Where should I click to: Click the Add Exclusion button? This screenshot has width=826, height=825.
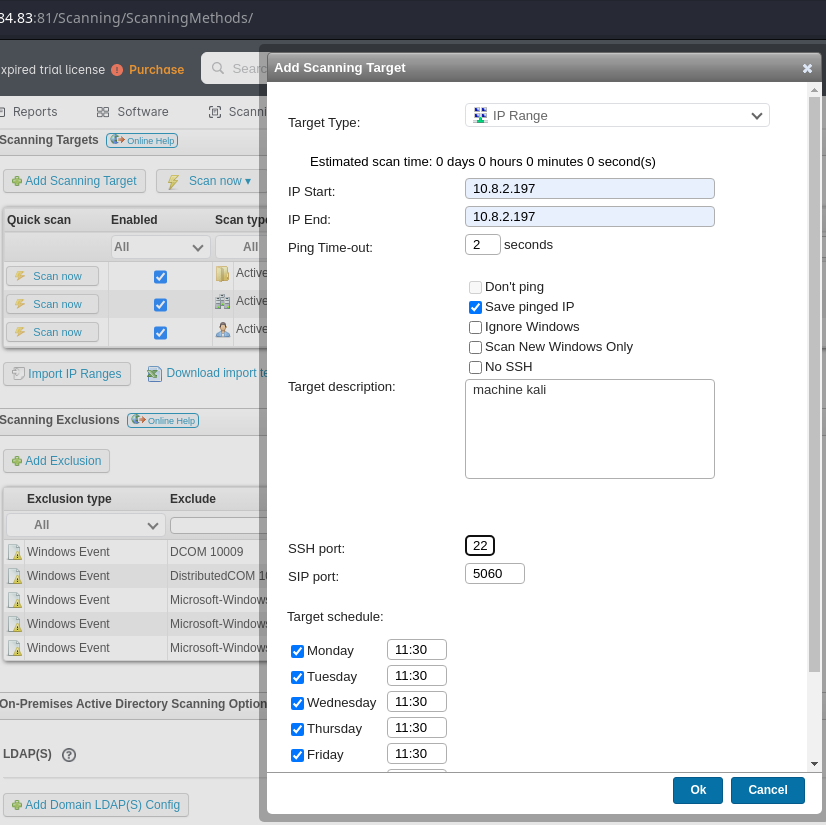(x=56, y=461)
